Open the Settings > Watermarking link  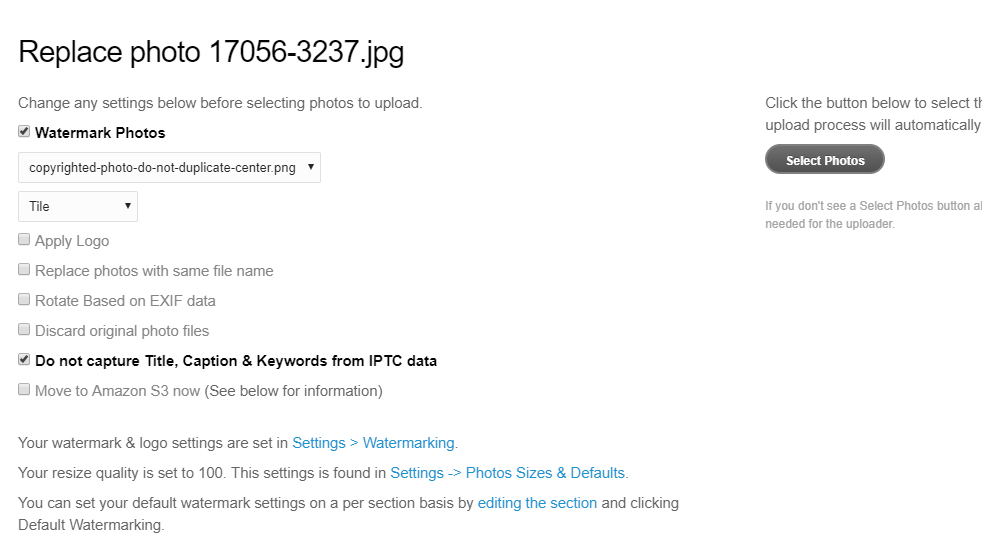[x=375, y=443]
